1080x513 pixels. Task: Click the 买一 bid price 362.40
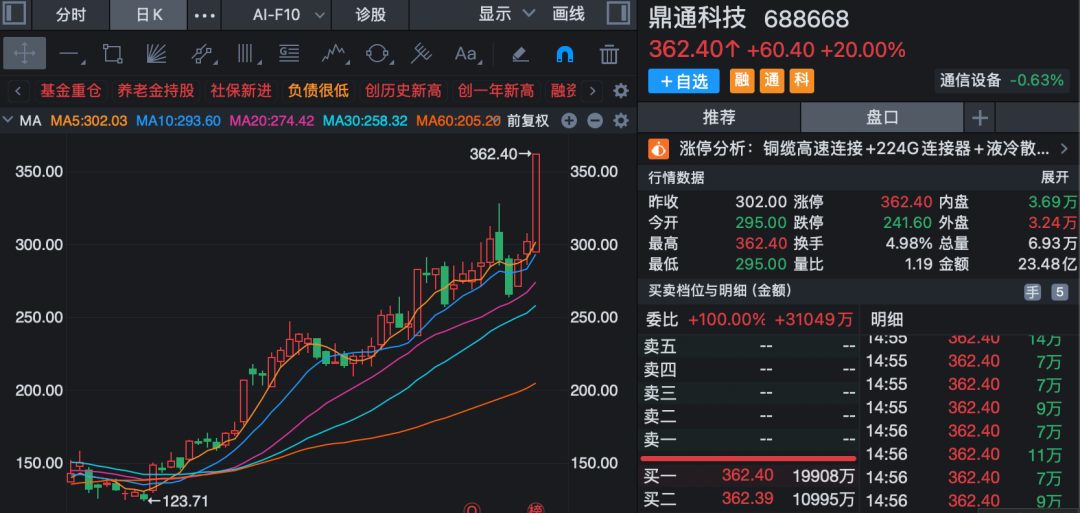pos(747,475)
